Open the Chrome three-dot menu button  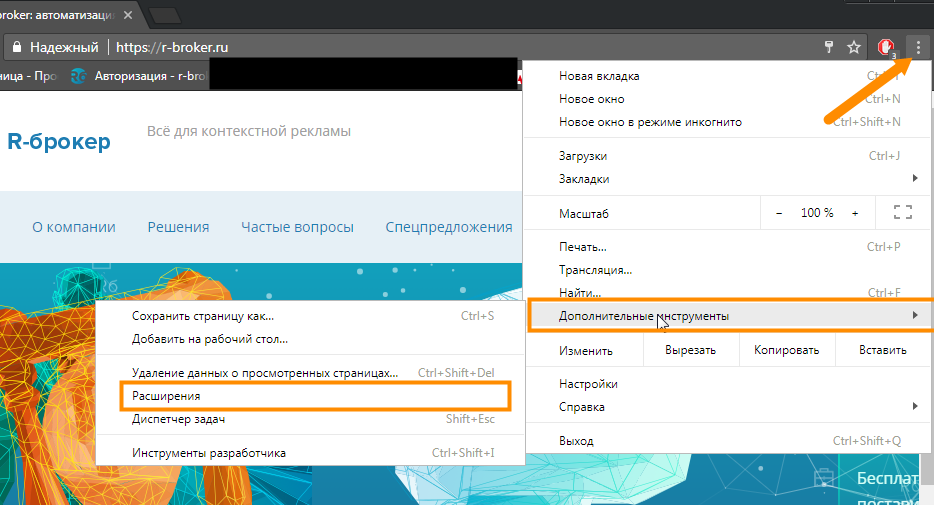tap(918, 47)
